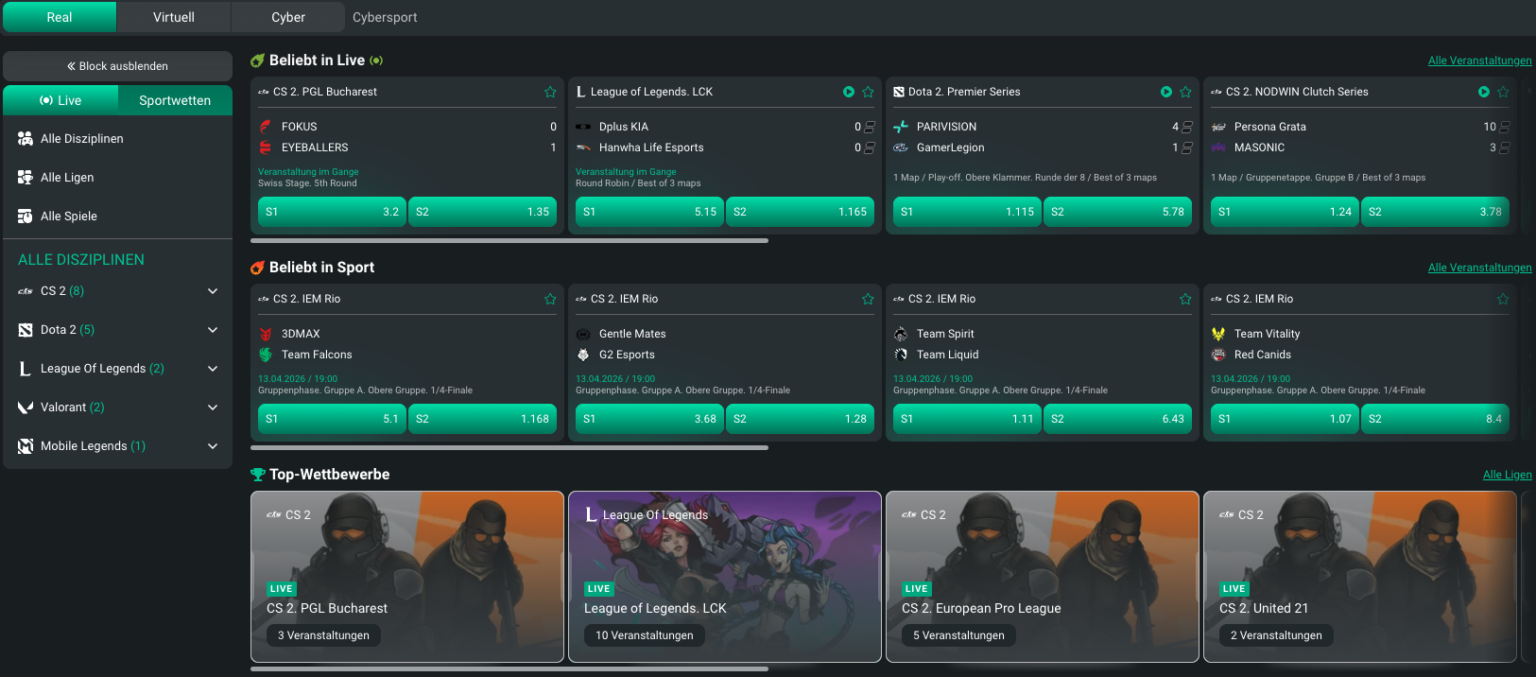Select the Live tab in sidebar

coord(60,101)
